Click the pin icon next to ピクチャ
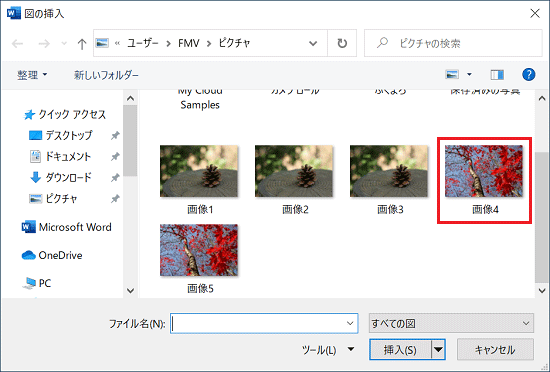This screenshot has height=372, width=550. coord(115,199)
